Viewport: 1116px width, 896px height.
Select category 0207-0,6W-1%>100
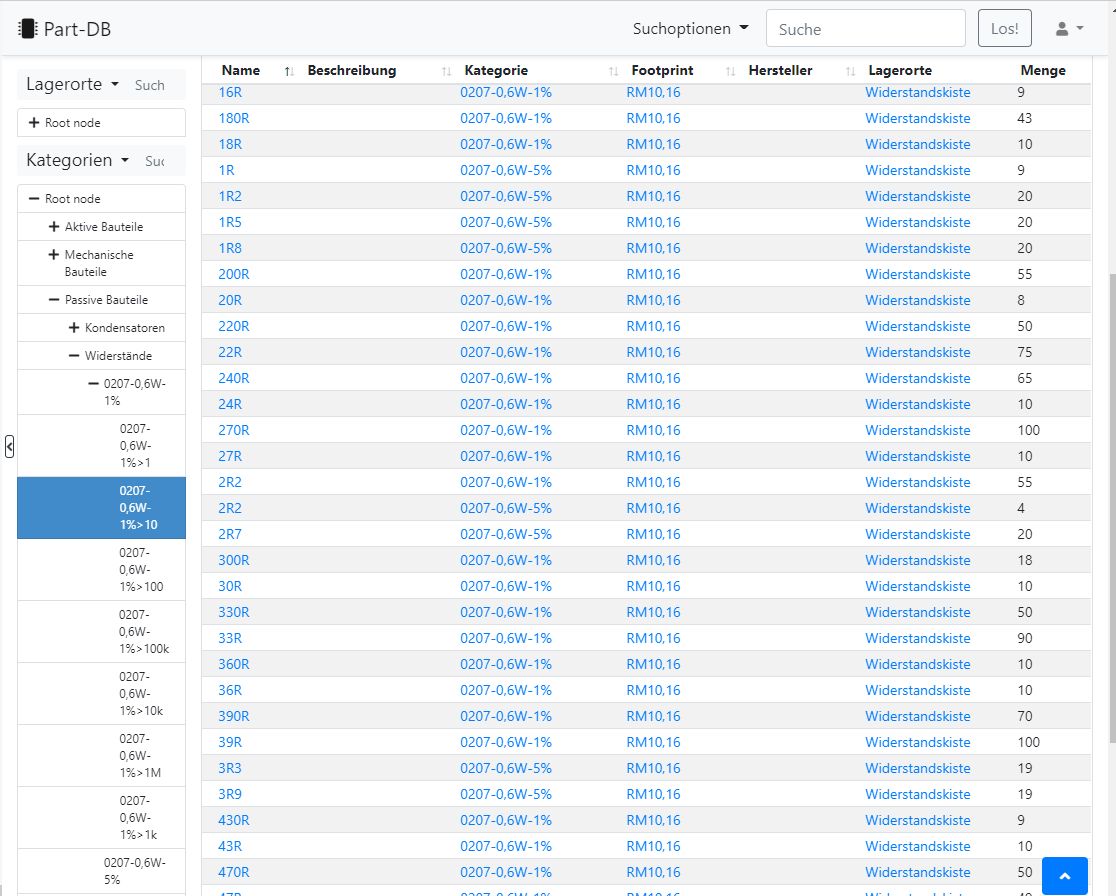pyautogui.click(x=101, y=569)
